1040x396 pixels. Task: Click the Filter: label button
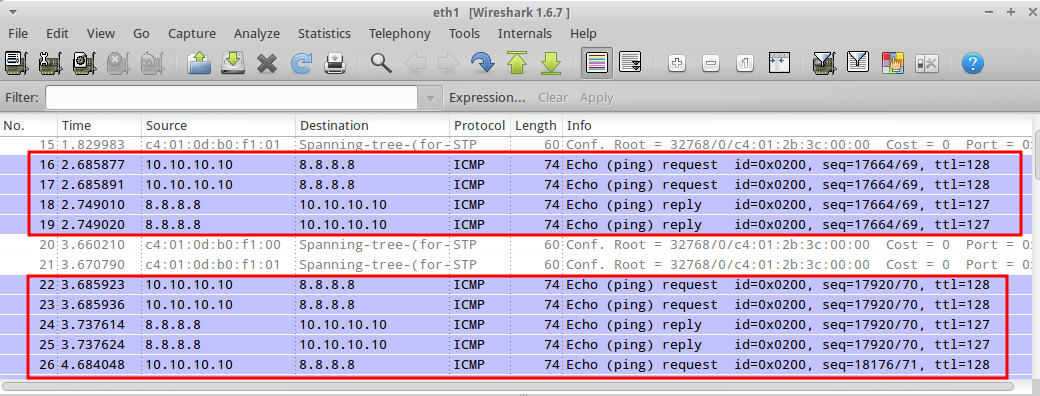coord(22,98)
